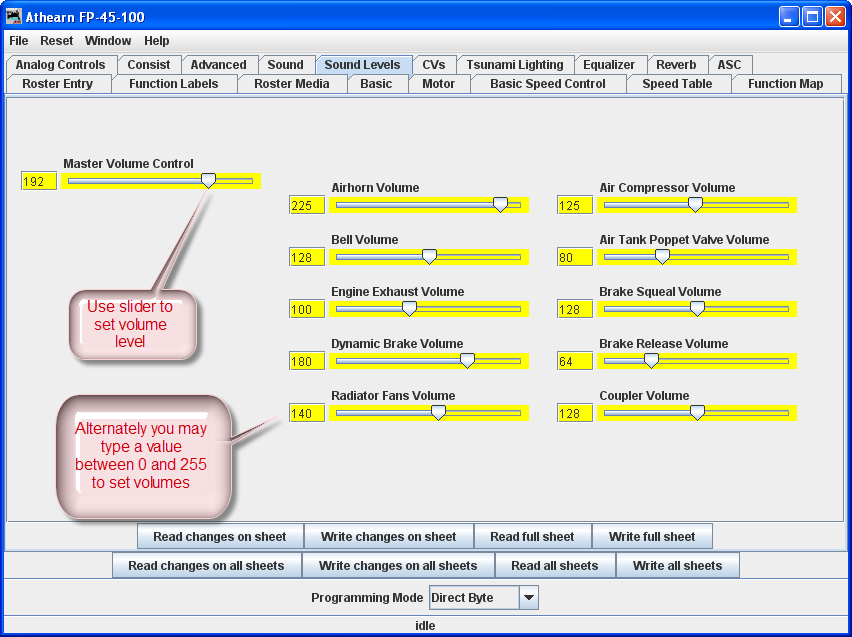Open the Reset menu
852x637 pixels.
(57, 41)
